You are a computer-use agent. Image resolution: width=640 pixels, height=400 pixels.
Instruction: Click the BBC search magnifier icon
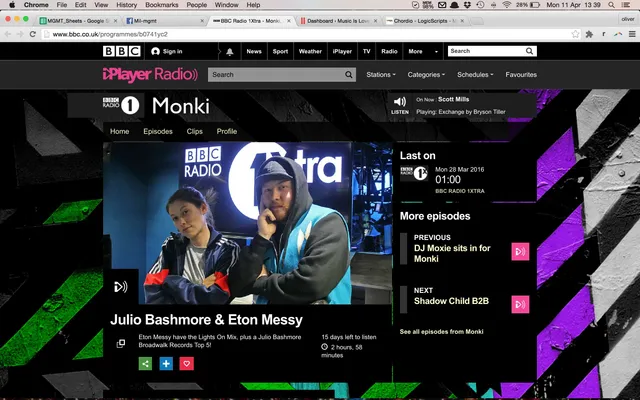[529, 51]
